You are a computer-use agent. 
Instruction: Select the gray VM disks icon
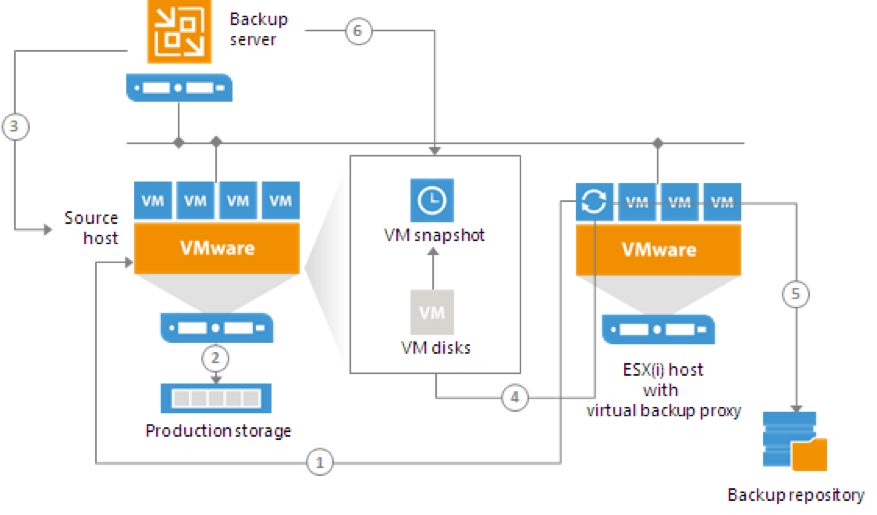432,312
